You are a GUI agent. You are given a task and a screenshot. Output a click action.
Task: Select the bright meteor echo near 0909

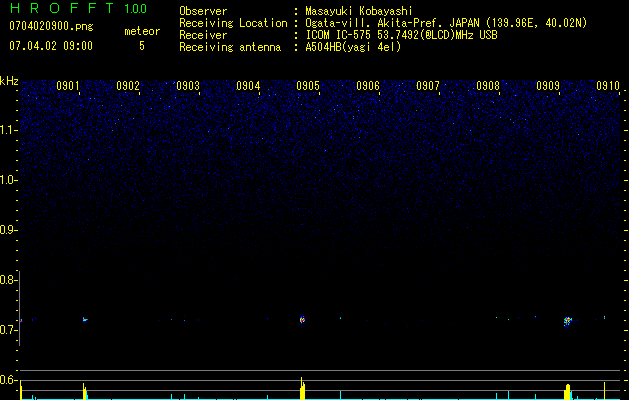tap(567, 321)
